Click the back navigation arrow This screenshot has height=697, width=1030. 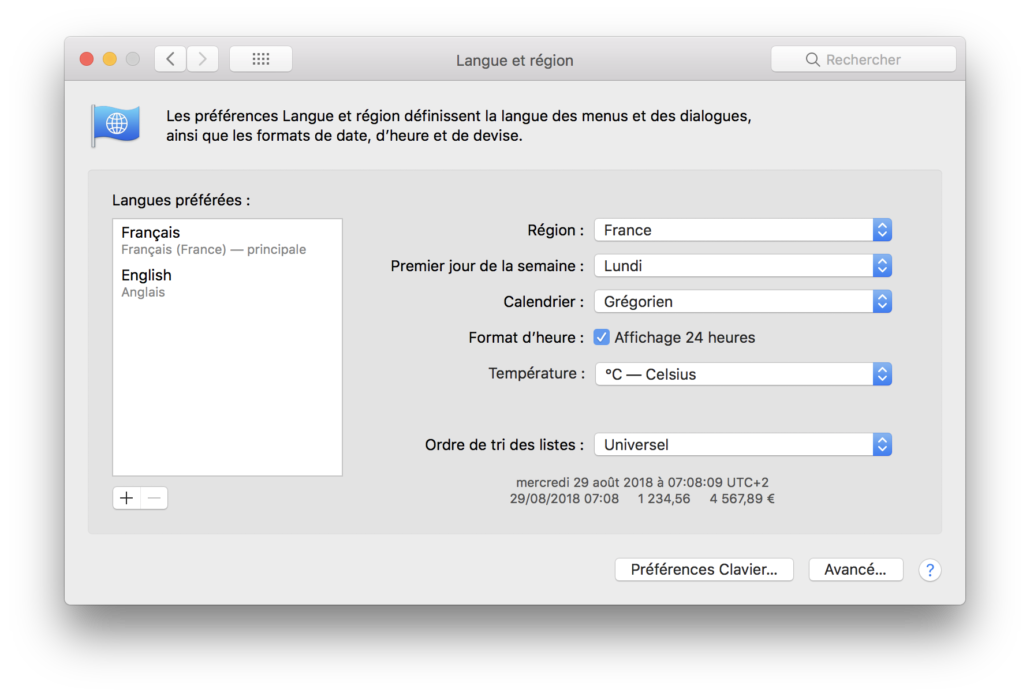click(x=170, y=59)
